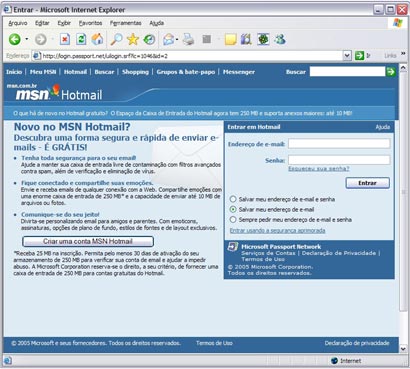
Task: Click the scrollbar up arrow
Action: coord(403,68)
